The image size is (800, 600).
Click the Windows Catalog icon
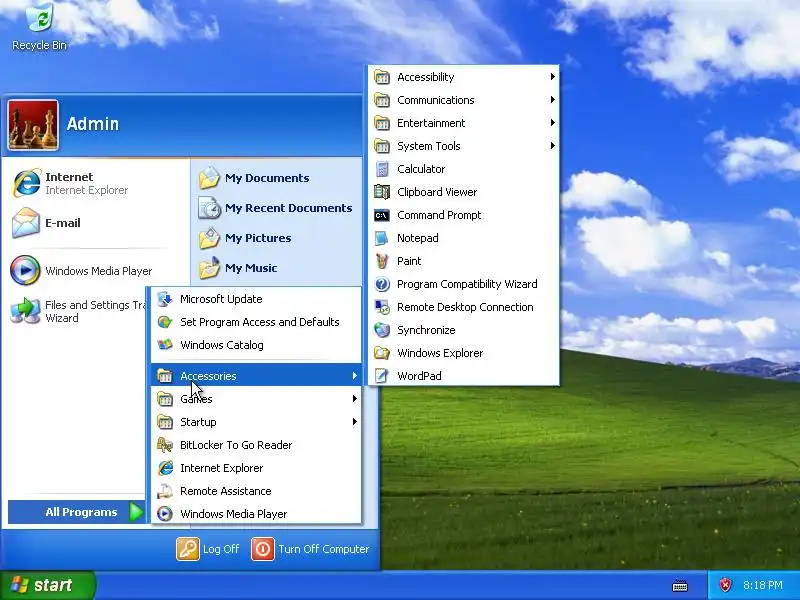165,345
